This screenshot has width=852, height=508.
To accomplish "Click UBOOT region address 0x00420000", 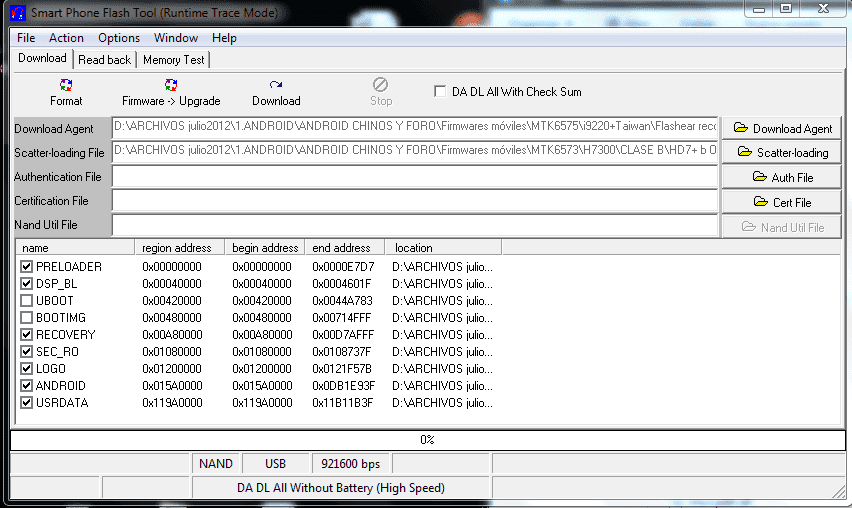I will [x=172, y=300].
